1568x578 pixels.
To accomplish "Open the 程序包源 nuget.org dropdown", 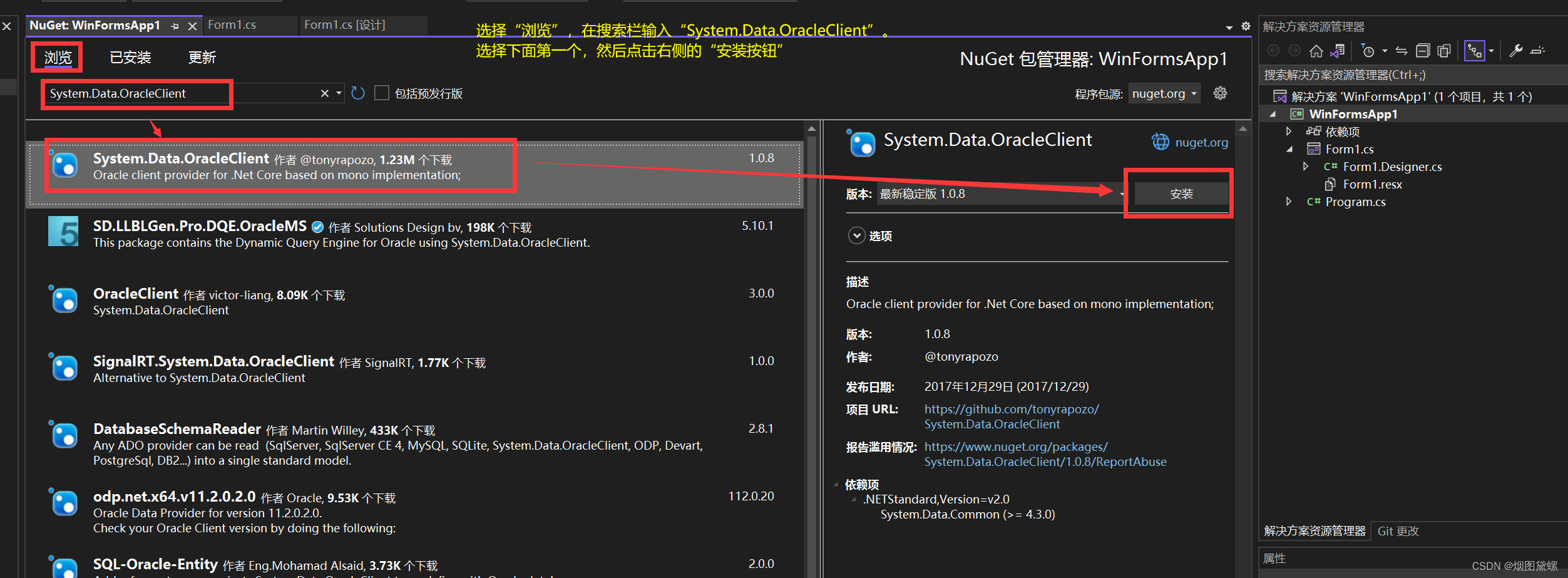I will [1163, 93].
